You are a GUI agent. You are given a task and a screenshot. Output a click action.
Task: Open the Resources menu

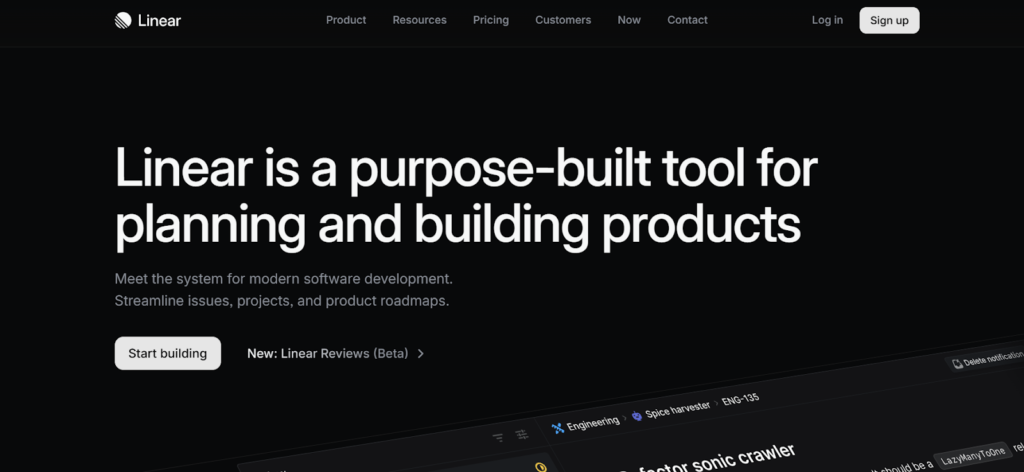419,20
